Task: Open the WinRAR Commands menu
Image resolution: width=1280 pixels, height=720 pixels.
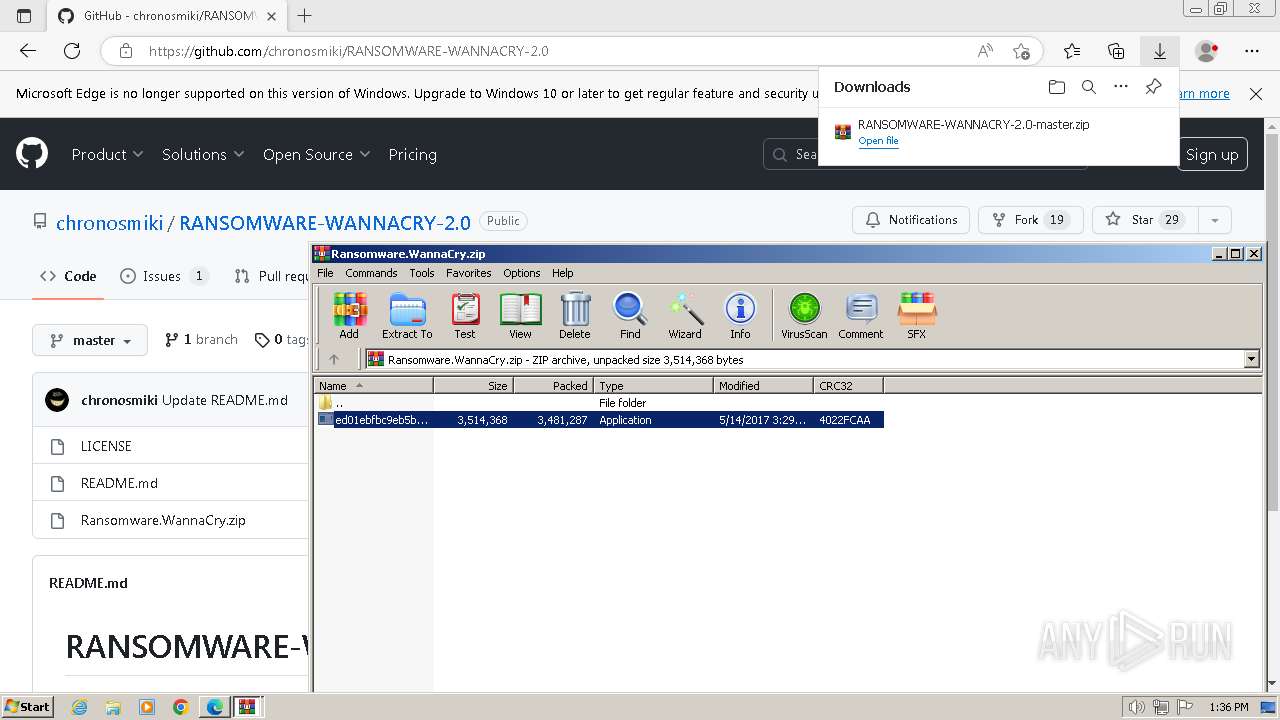Action: (371, 273)
